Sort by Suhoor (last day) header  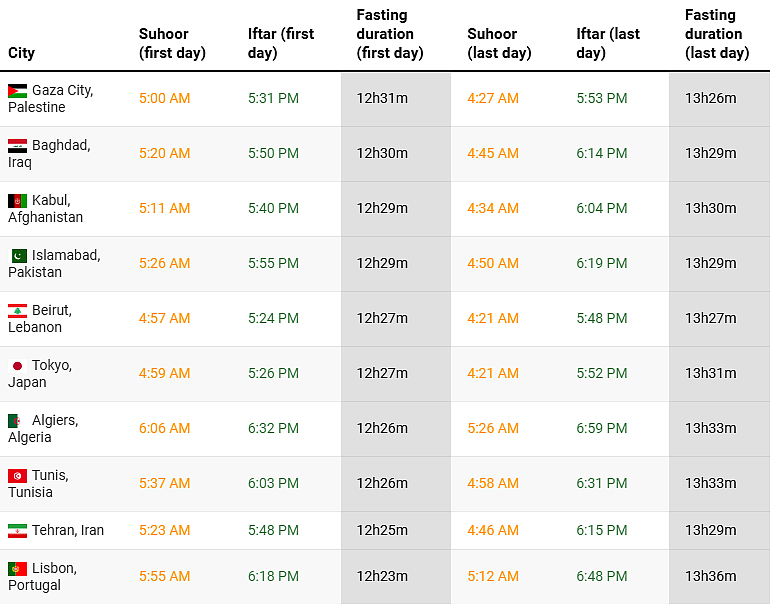pos(499,43)
